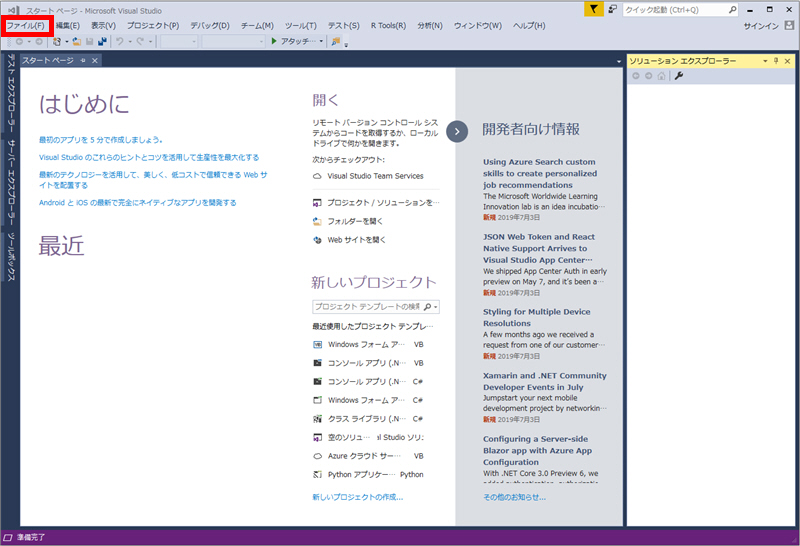This screenshot has height=546, width=800.
Task: Click the navigate forward toolbar arrow
Action: tap(39, 41)
